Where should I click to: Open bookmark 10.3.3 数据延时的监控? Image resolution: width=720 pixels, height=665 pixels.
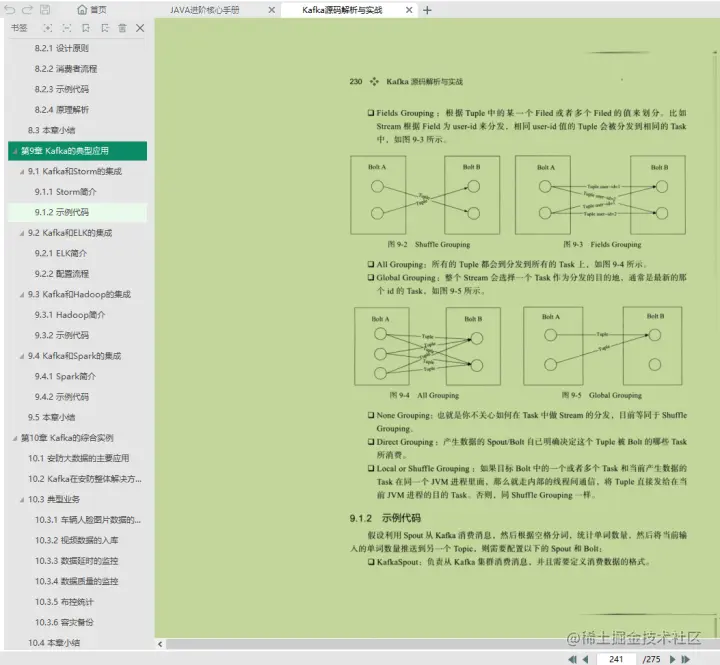(x=76, y=561)
